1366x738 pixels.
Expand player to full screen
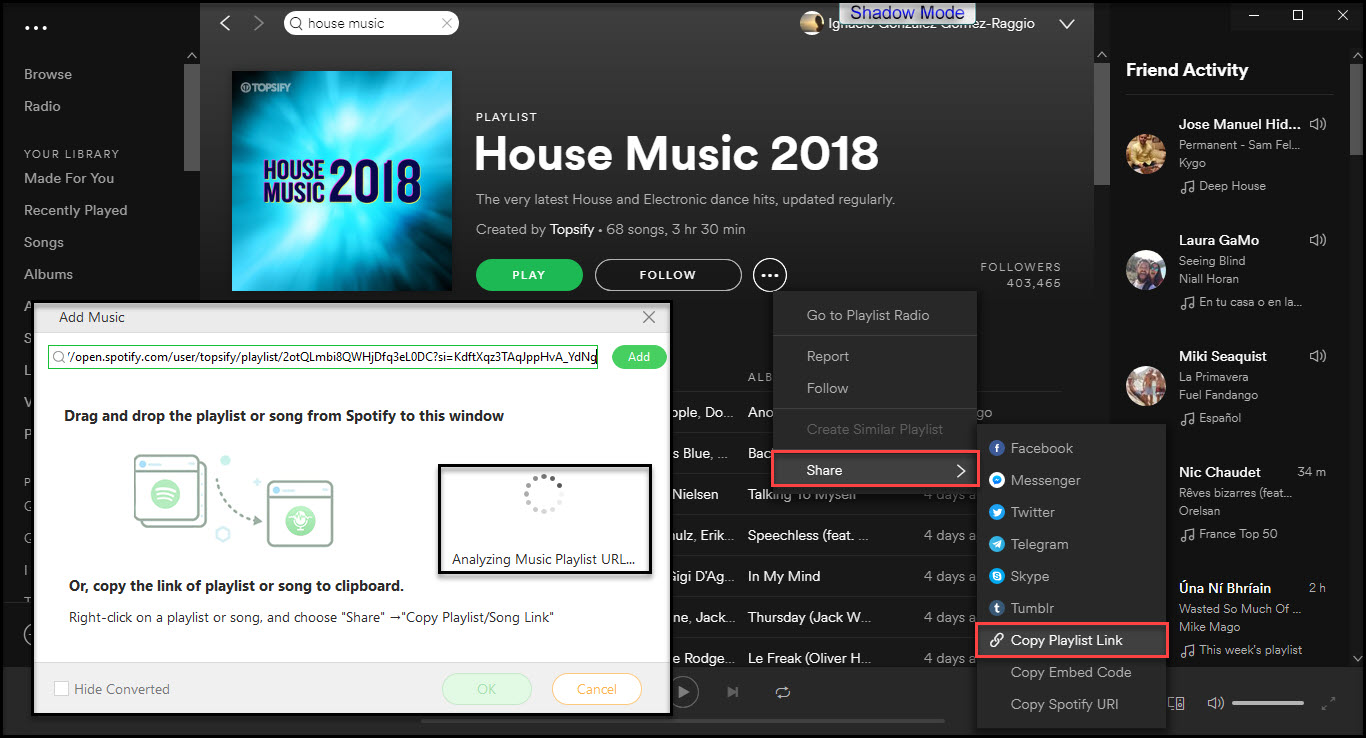pos(1328,703)
